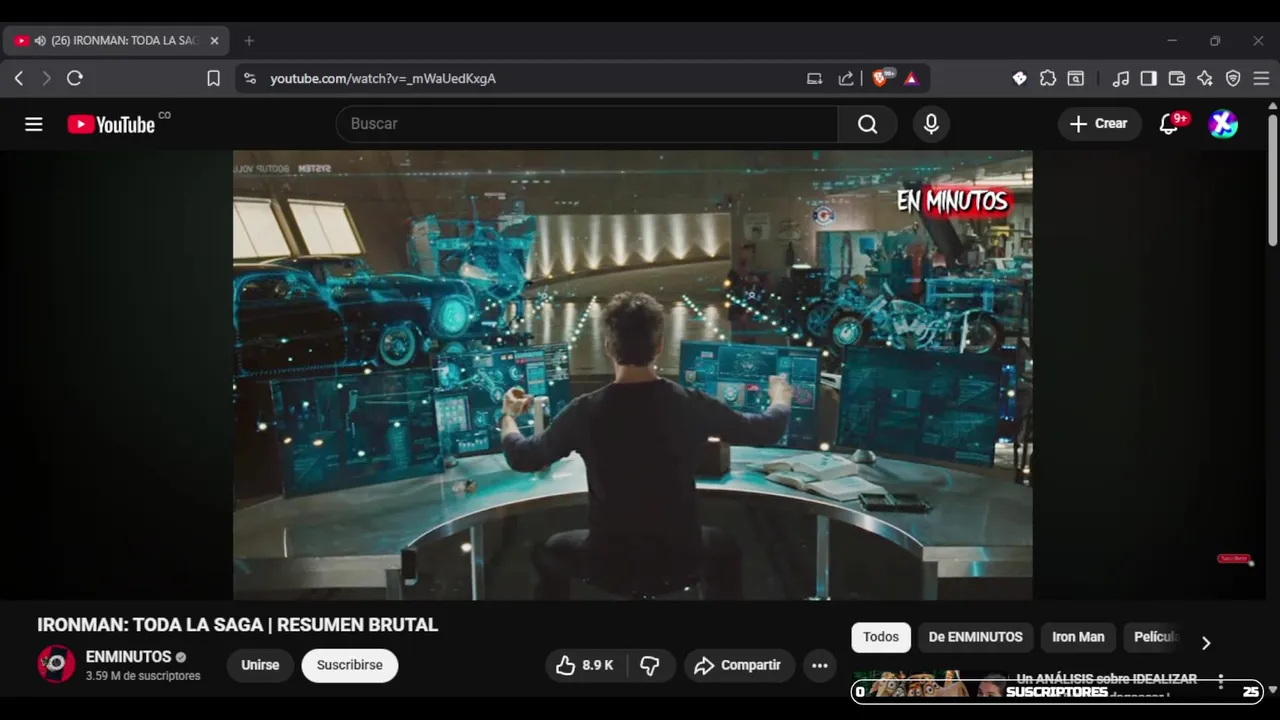Select the IRONMAN: TODA LA SAGA tab
Viewport: 1280px width, 720px height.
coord(116,41)
